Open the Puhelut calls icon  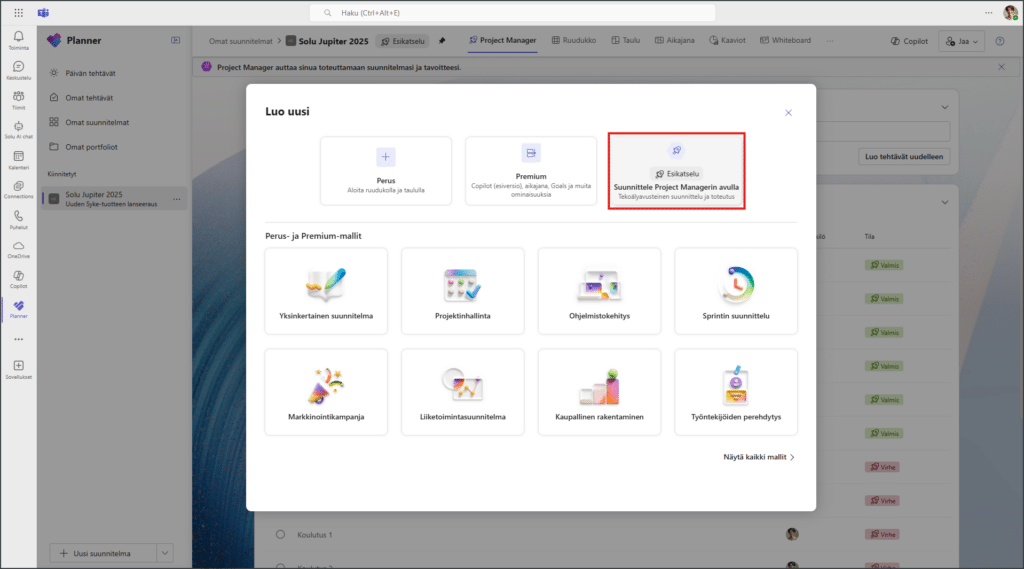click(18, 217)
